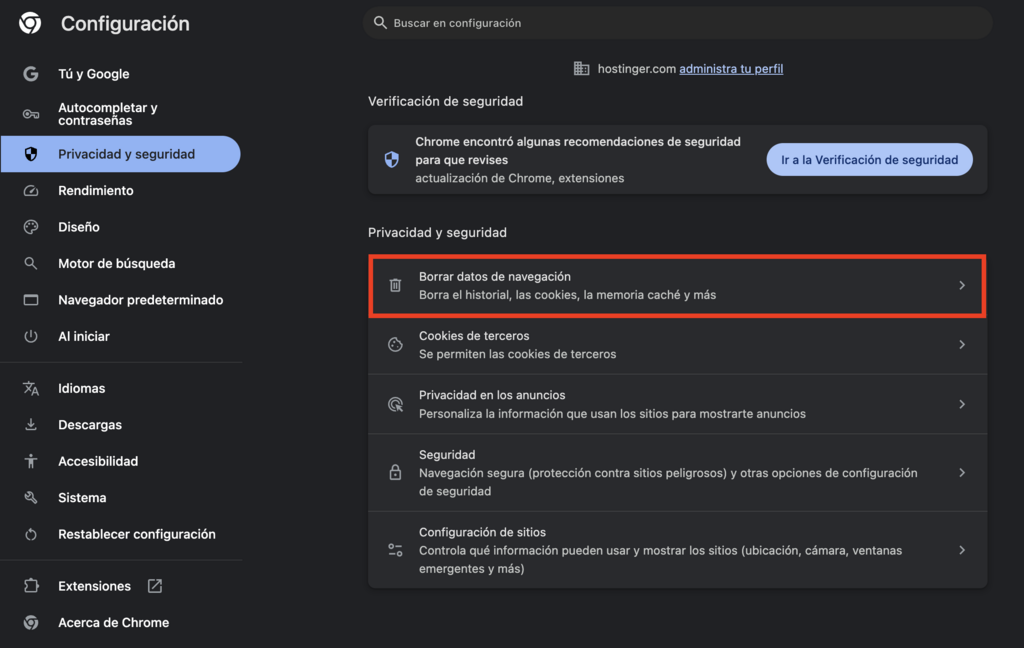The width and height of the screenshot is (1024, 648).
Task: Expand Configuración de sitios with its arrow
Action: click(x=962, y=550)
